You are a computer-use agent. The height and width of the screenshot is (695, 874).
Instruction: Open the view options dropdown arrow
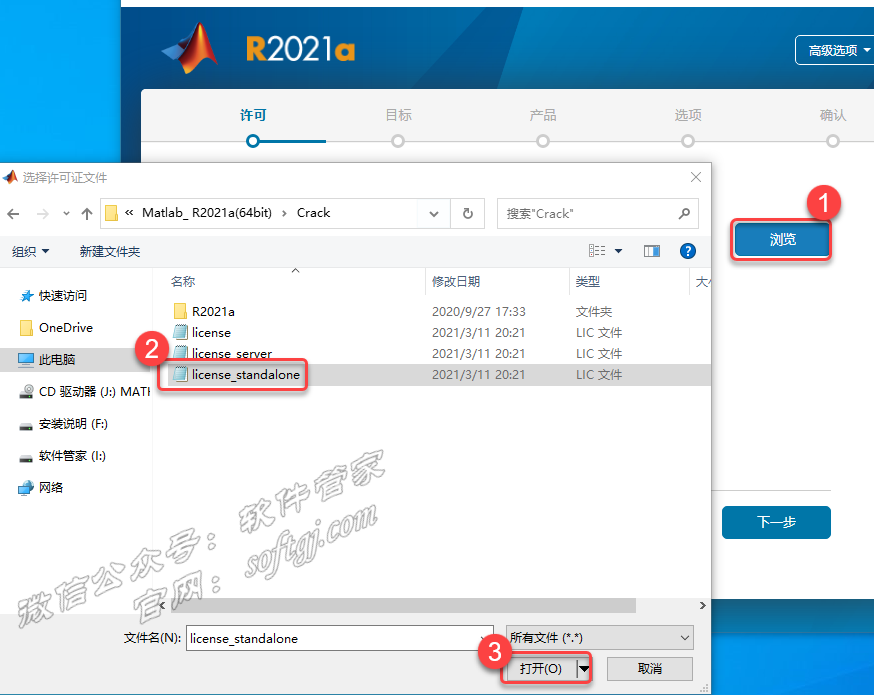(618, 251)
